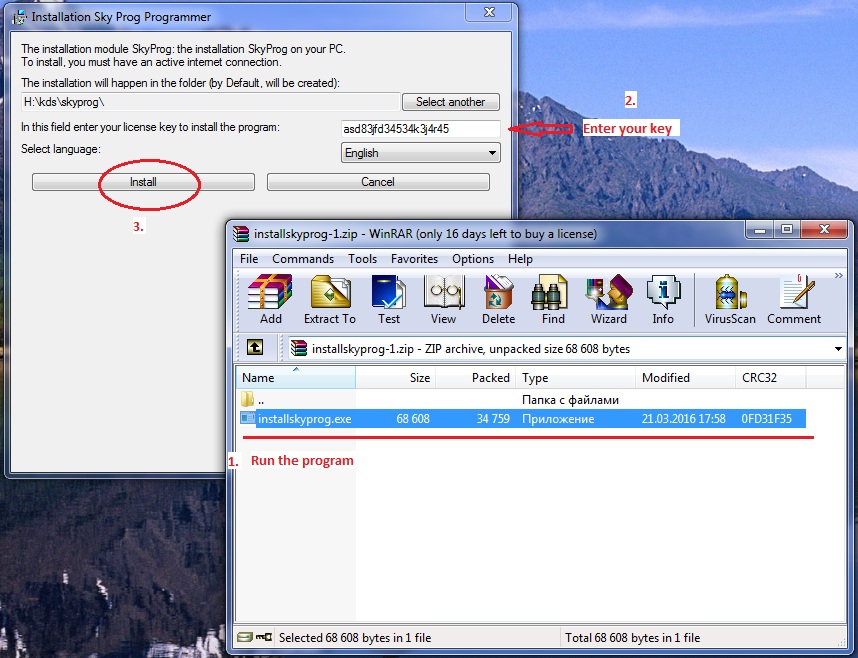
Task: Click the archive address bar text
Action: [471, 349]
